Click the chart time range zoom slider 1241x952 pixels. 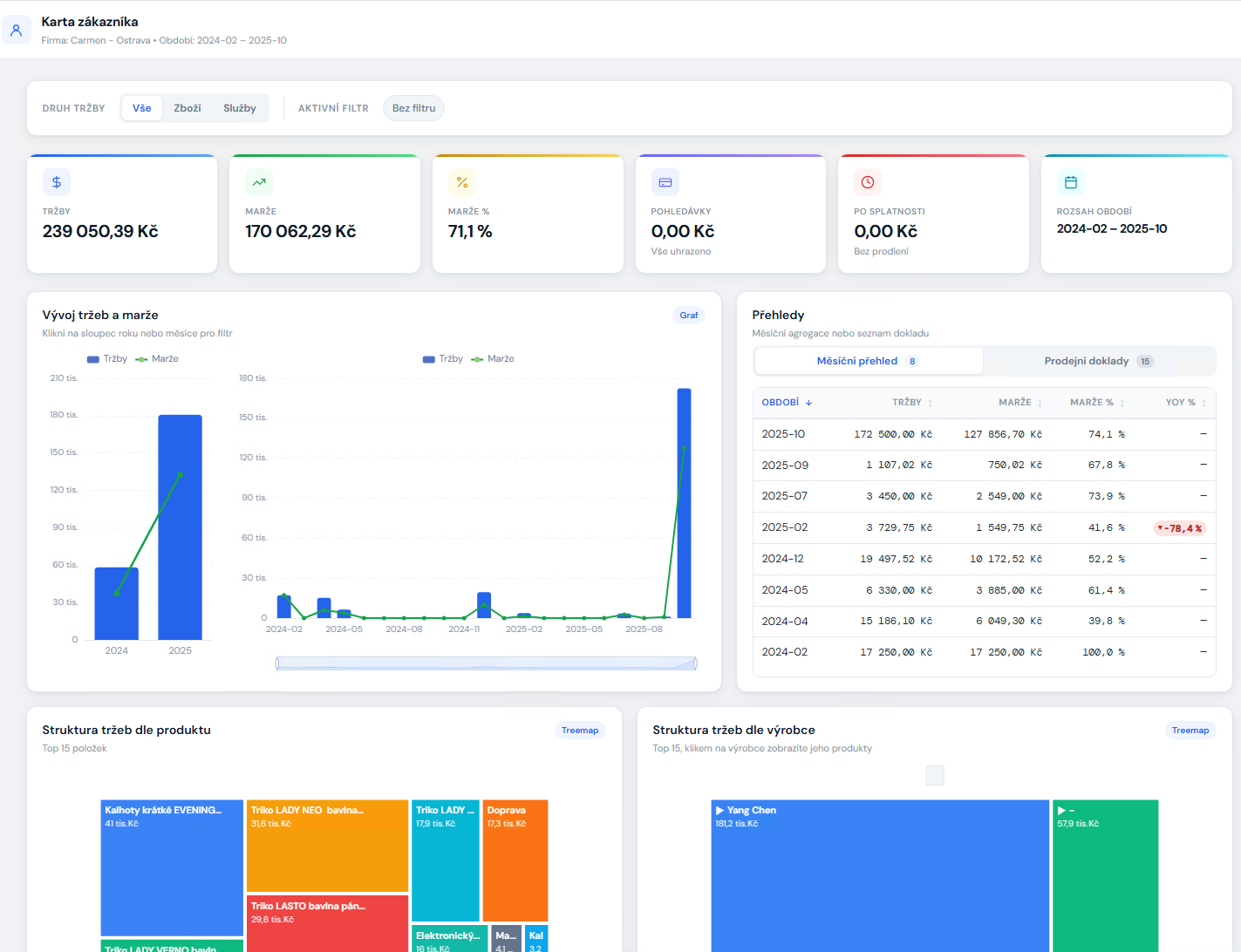click(486, 663)
